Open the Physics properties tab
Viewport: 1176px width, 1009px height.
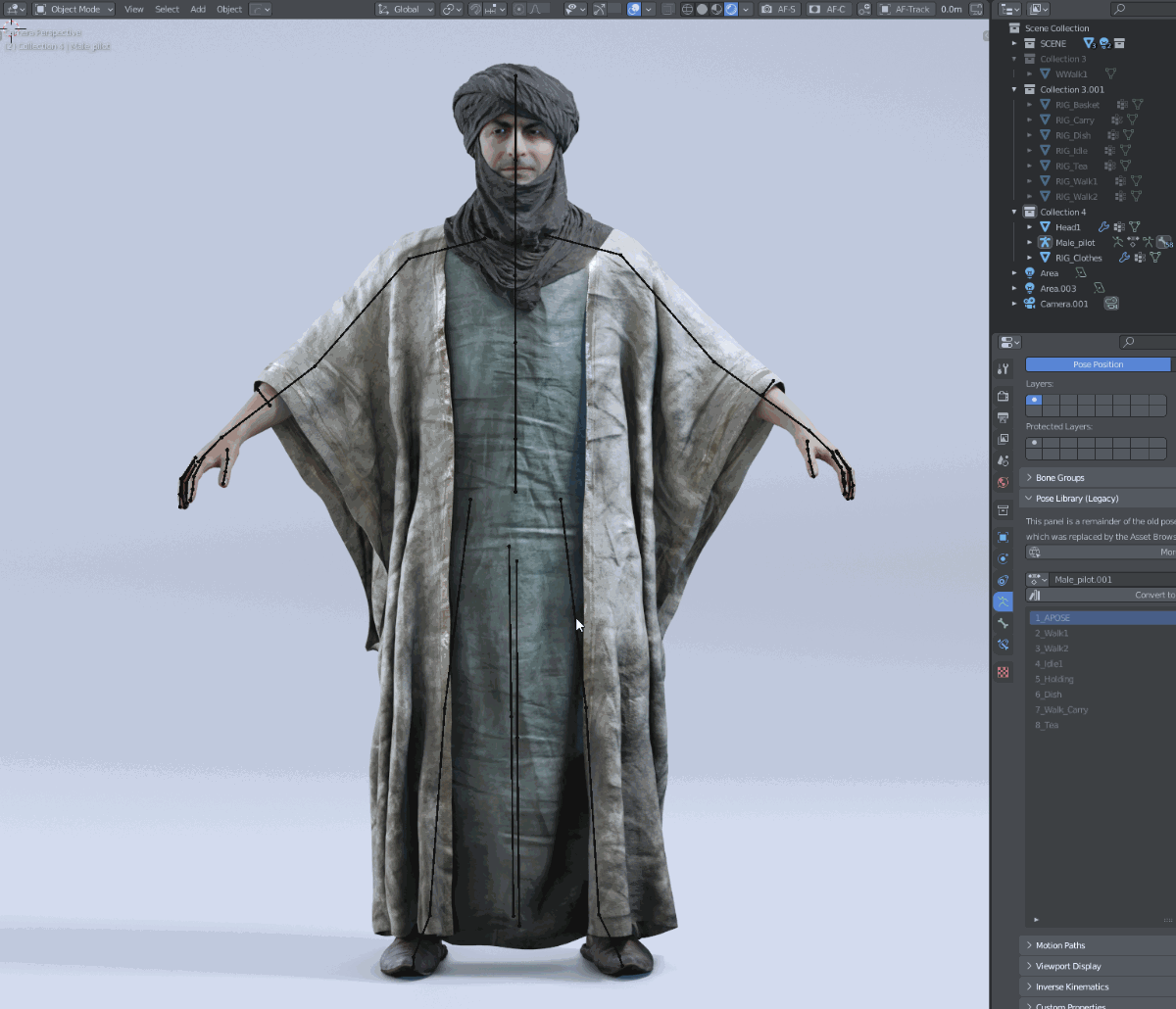pyautogui.click(x=1003, y=558)
